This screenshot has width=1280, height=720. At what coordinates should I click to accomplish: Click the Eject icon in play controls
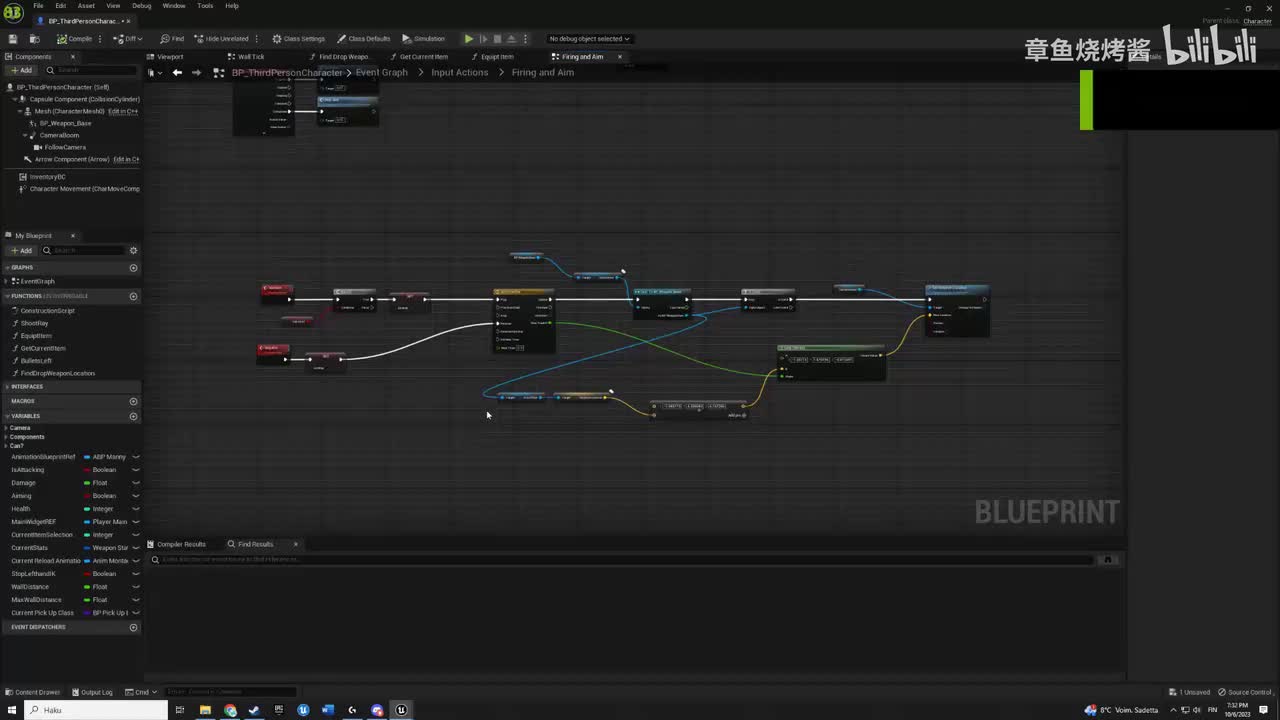click(x=511, y=39)
